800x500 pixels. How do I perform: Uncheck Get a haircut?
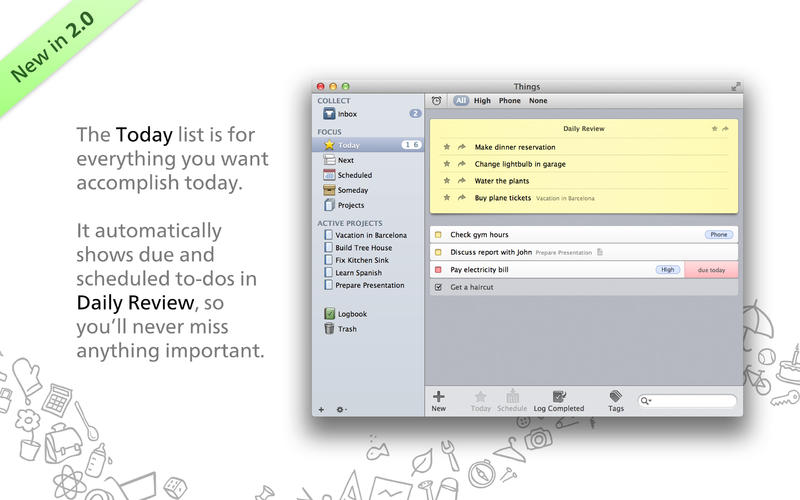click(x=438, y=287)
